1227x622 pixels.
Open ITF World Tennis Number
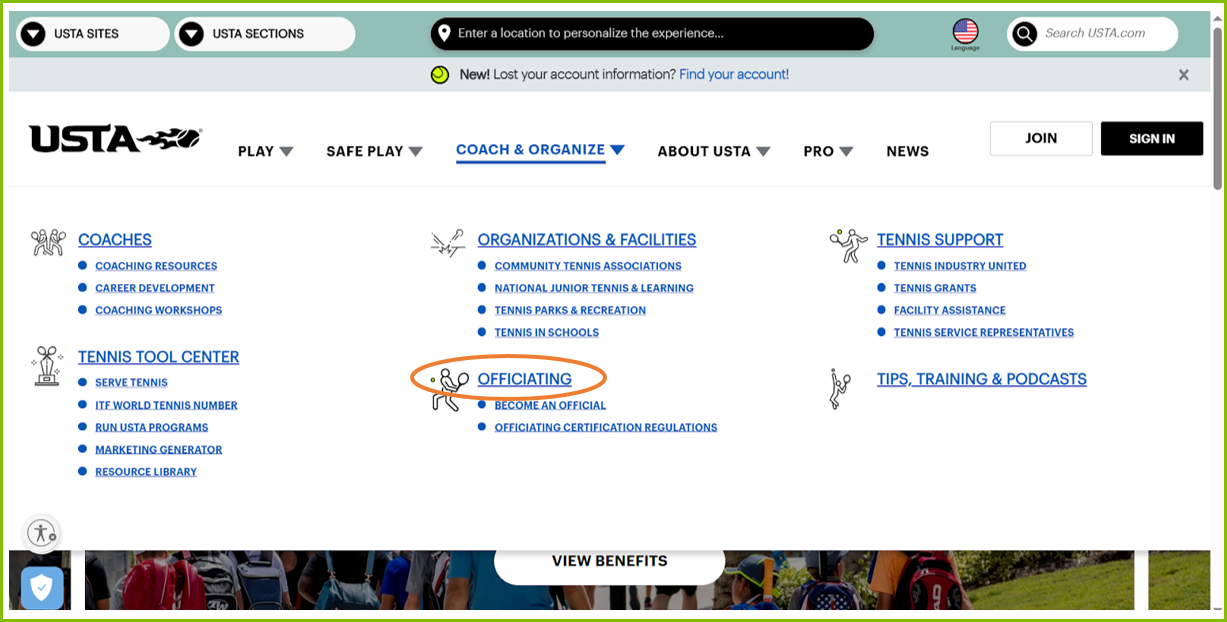click(166, 405)
